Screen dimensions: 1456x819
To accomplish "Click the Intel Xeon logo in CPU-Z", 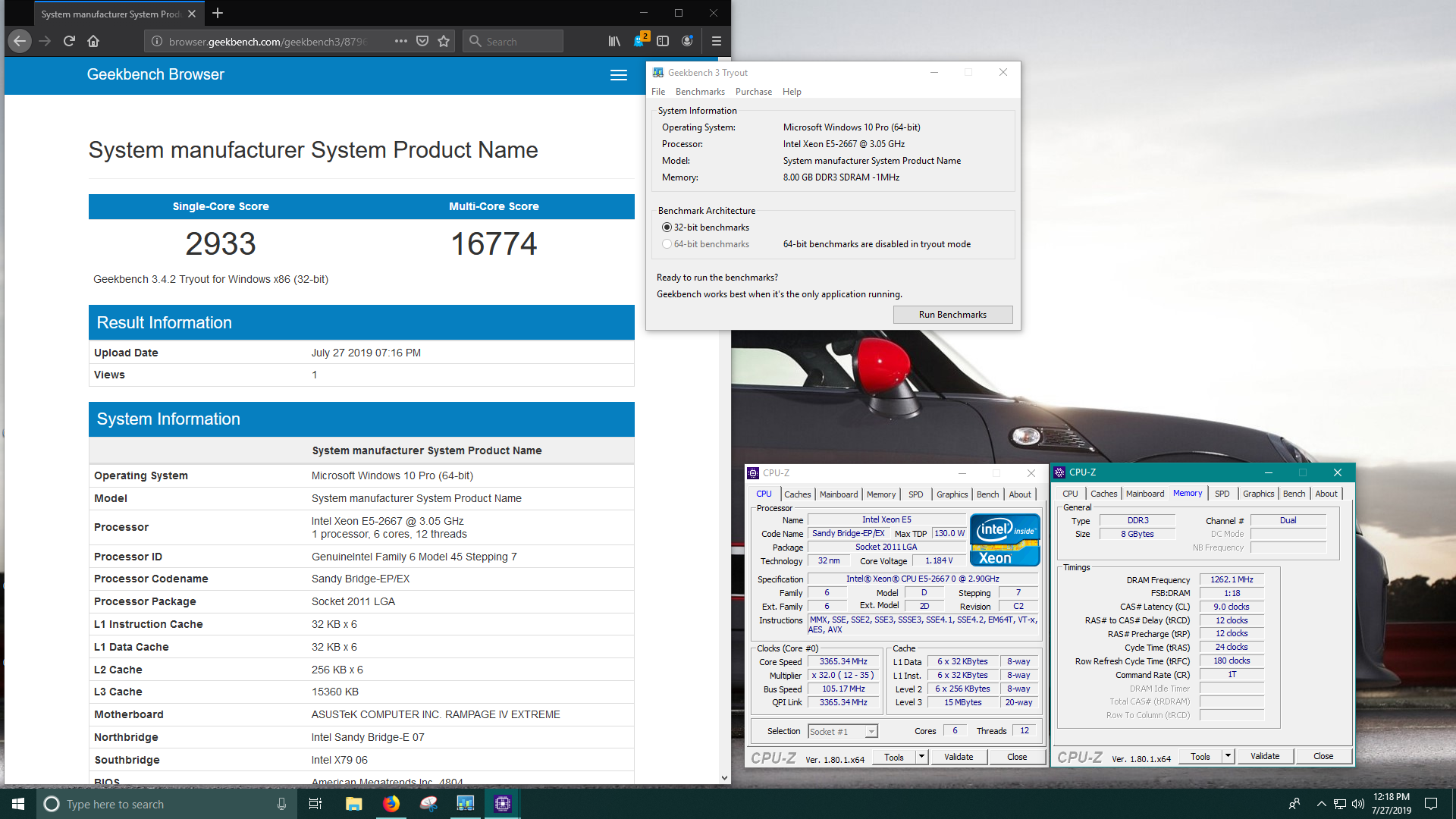I will tap(1005, 539).
